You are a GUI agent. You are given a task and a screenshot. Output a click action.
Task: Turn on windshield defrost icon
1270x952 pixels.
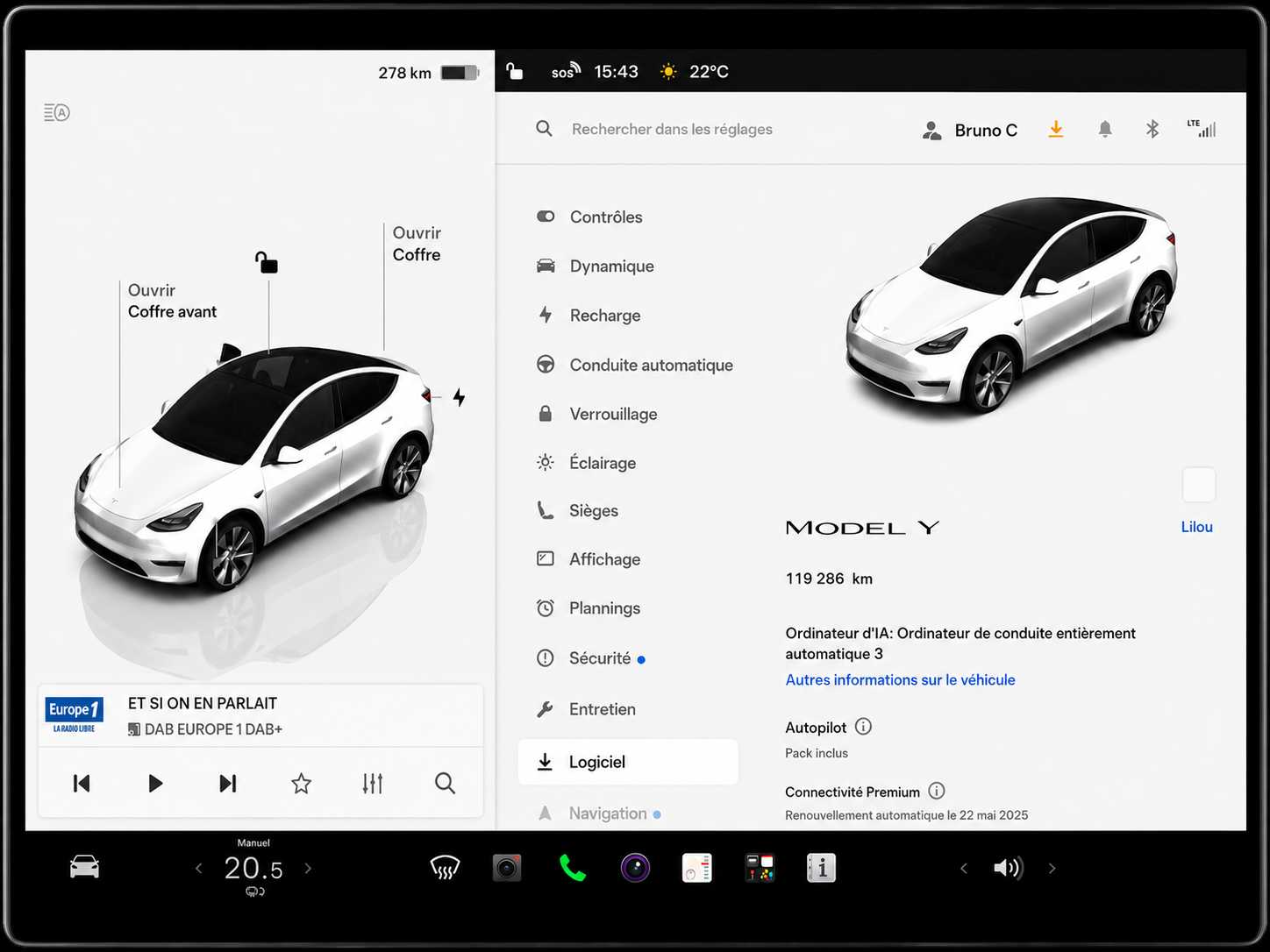click(x=445, y=868)
